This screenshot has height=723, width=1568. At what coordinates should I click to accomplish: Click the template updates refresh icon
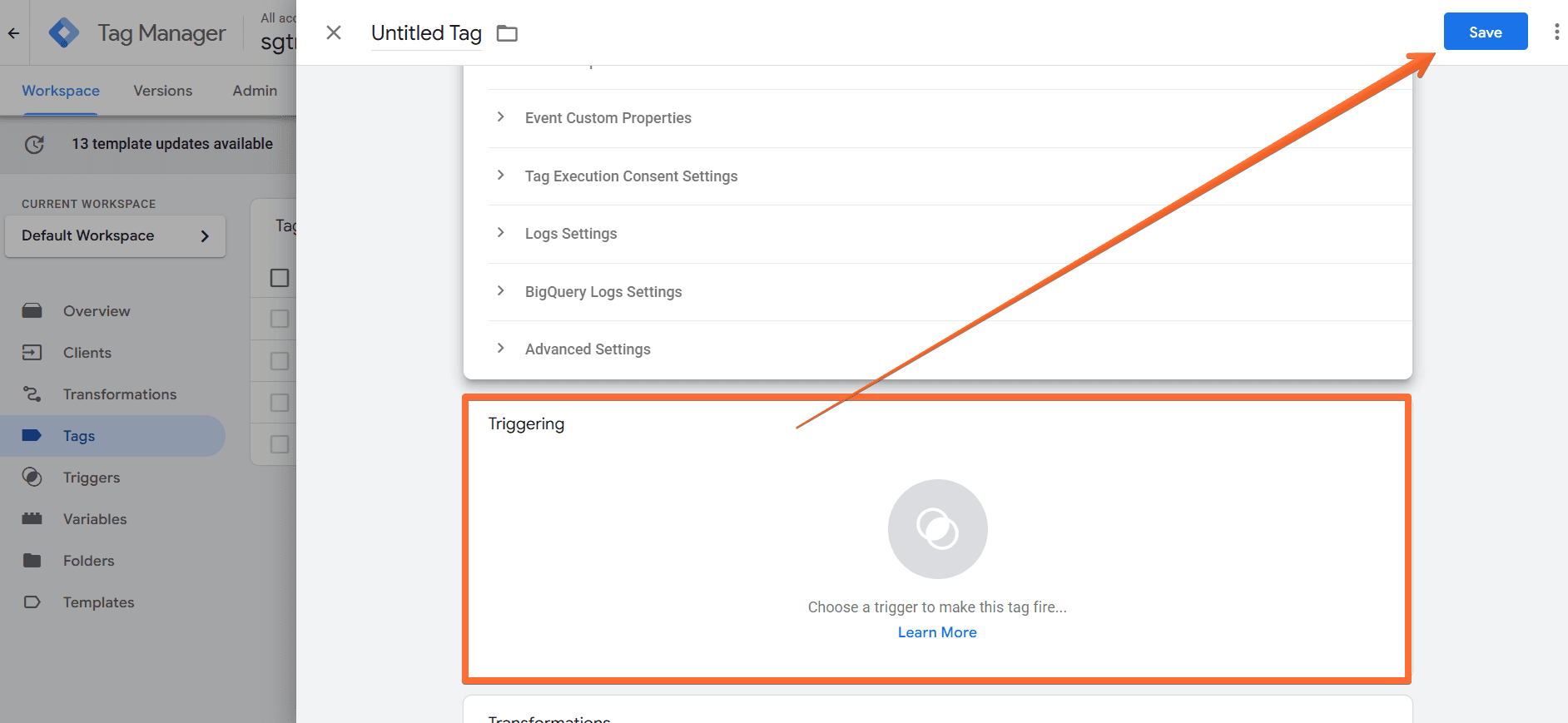tap(34, 144)
